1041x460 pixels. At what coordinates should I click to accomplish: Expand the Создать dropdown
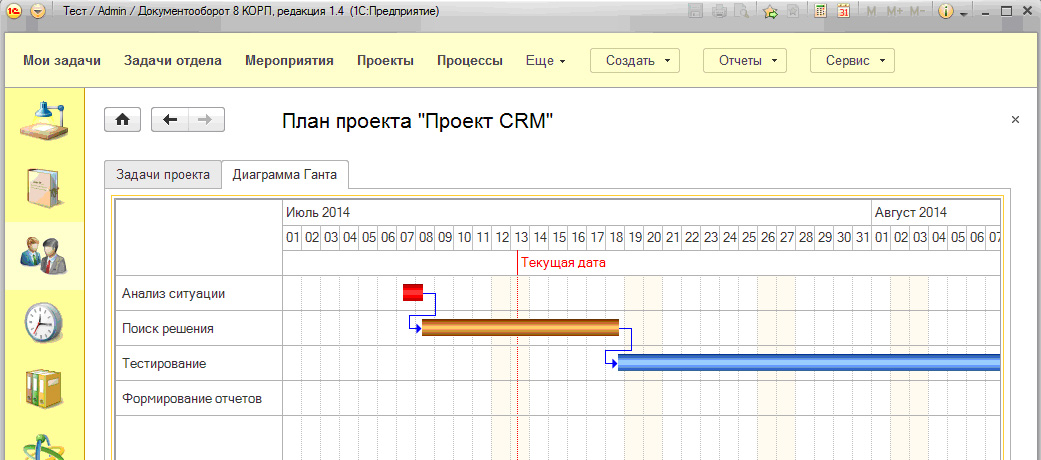pyautogui.click(x=635, y=61)
